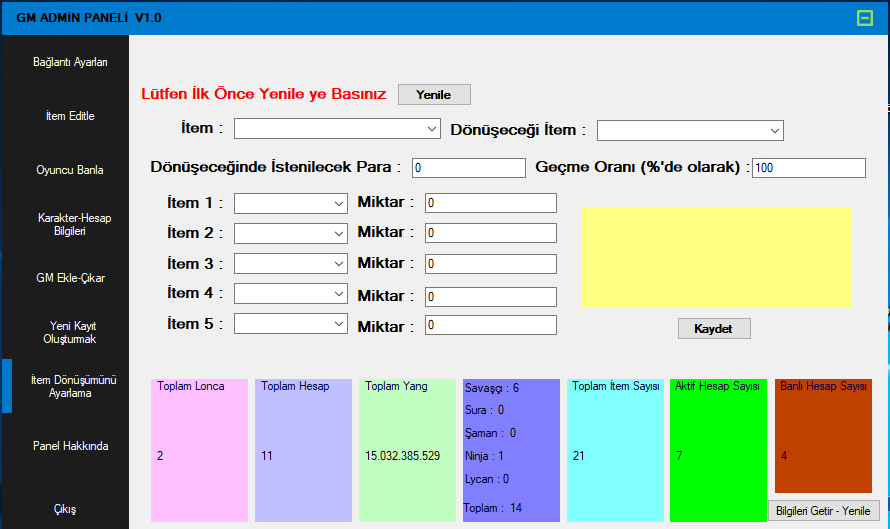Open the Dönüşeceği İtem dropdown

[690, 131]
